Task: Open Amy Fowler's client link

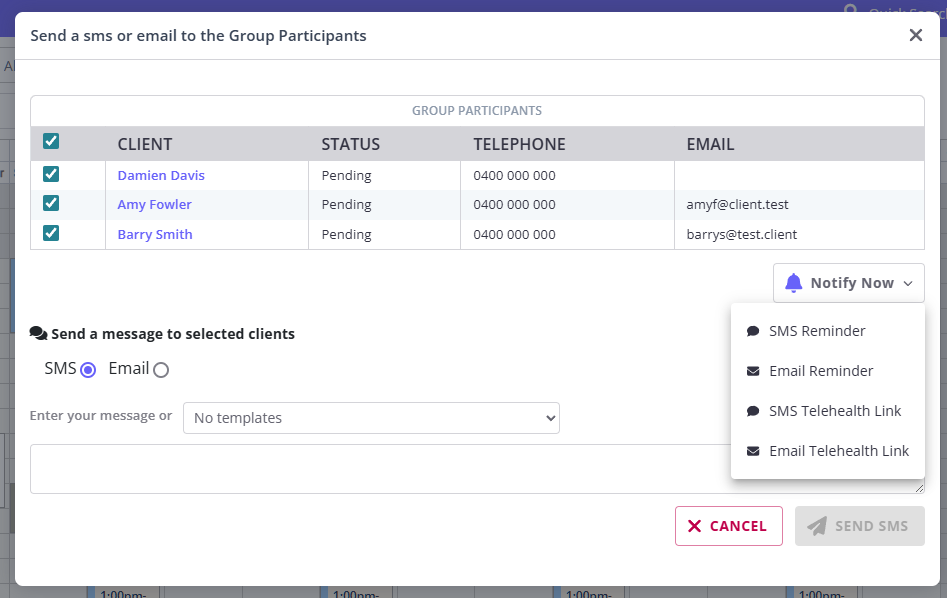Action: click(x=154, y=204)
